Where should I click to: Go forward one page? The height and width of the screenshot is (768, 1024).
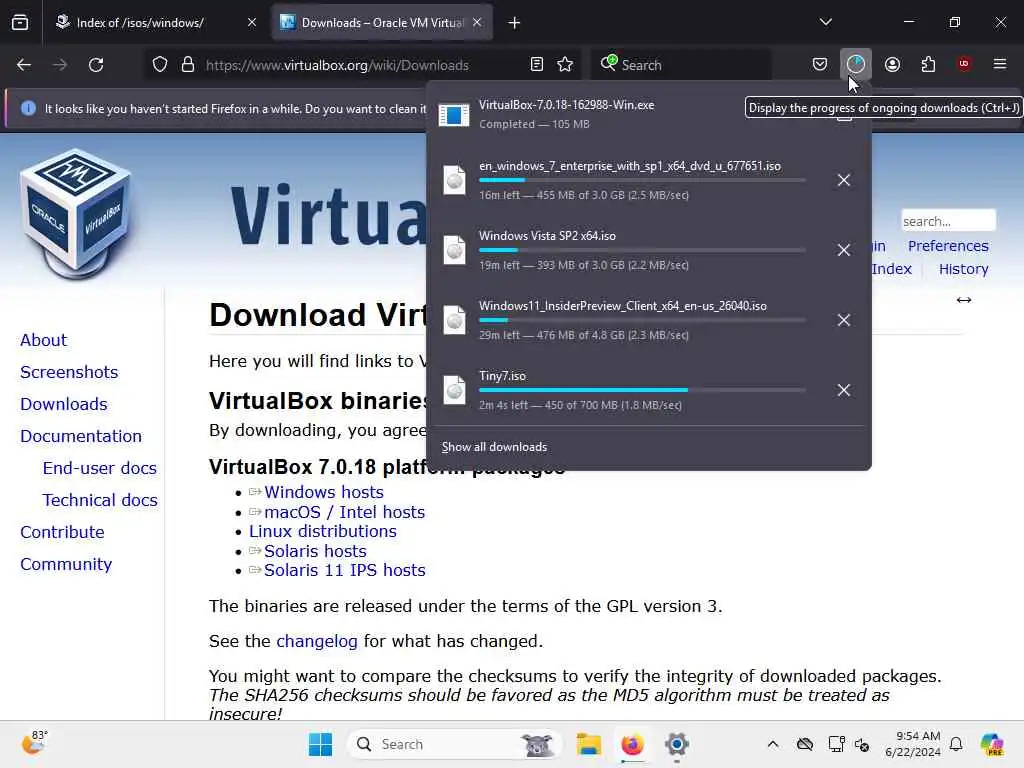[x=60, y=65]
